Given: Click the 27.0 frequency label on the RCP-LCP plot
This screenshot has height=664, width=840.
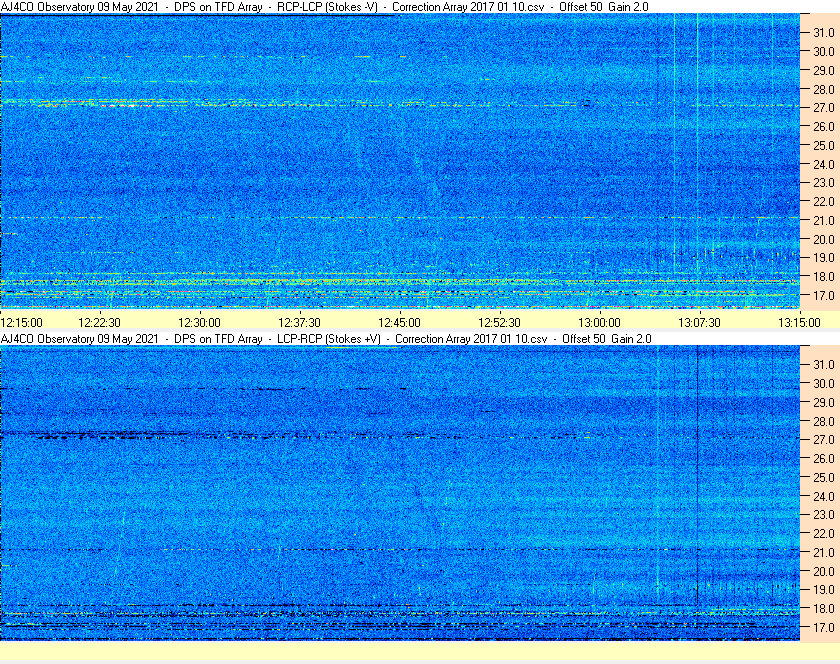Looking at the screenshot, I should [x=824, y=108].
